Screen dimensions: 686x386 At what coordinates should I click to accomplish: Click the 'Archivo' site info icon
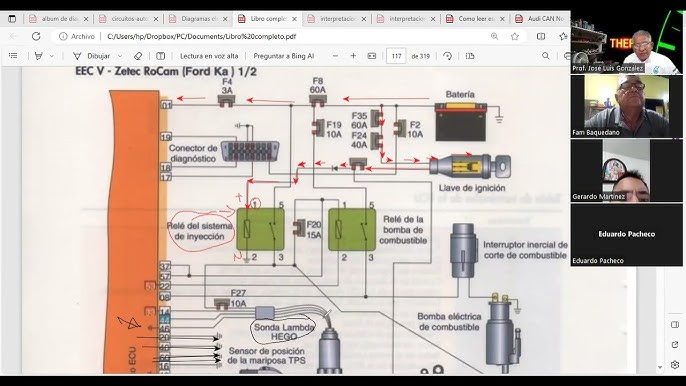[x=63, y=36]
